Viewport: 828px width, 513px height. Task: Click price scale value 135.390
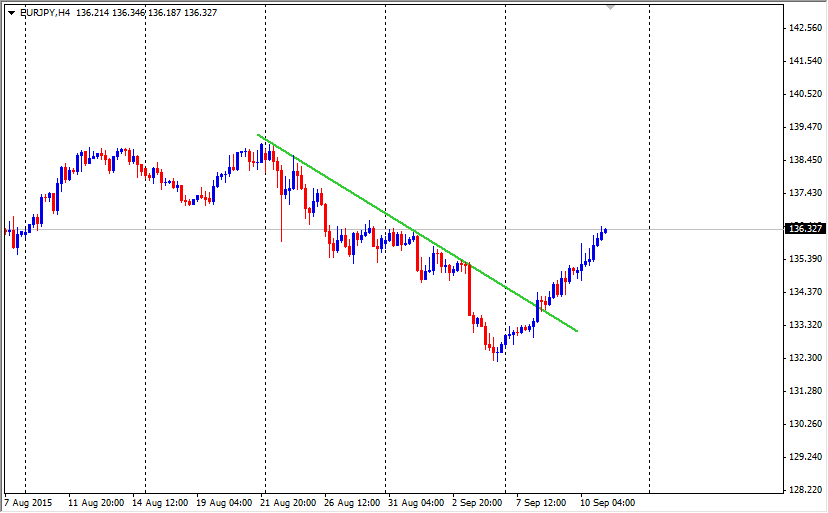(805, 259)
